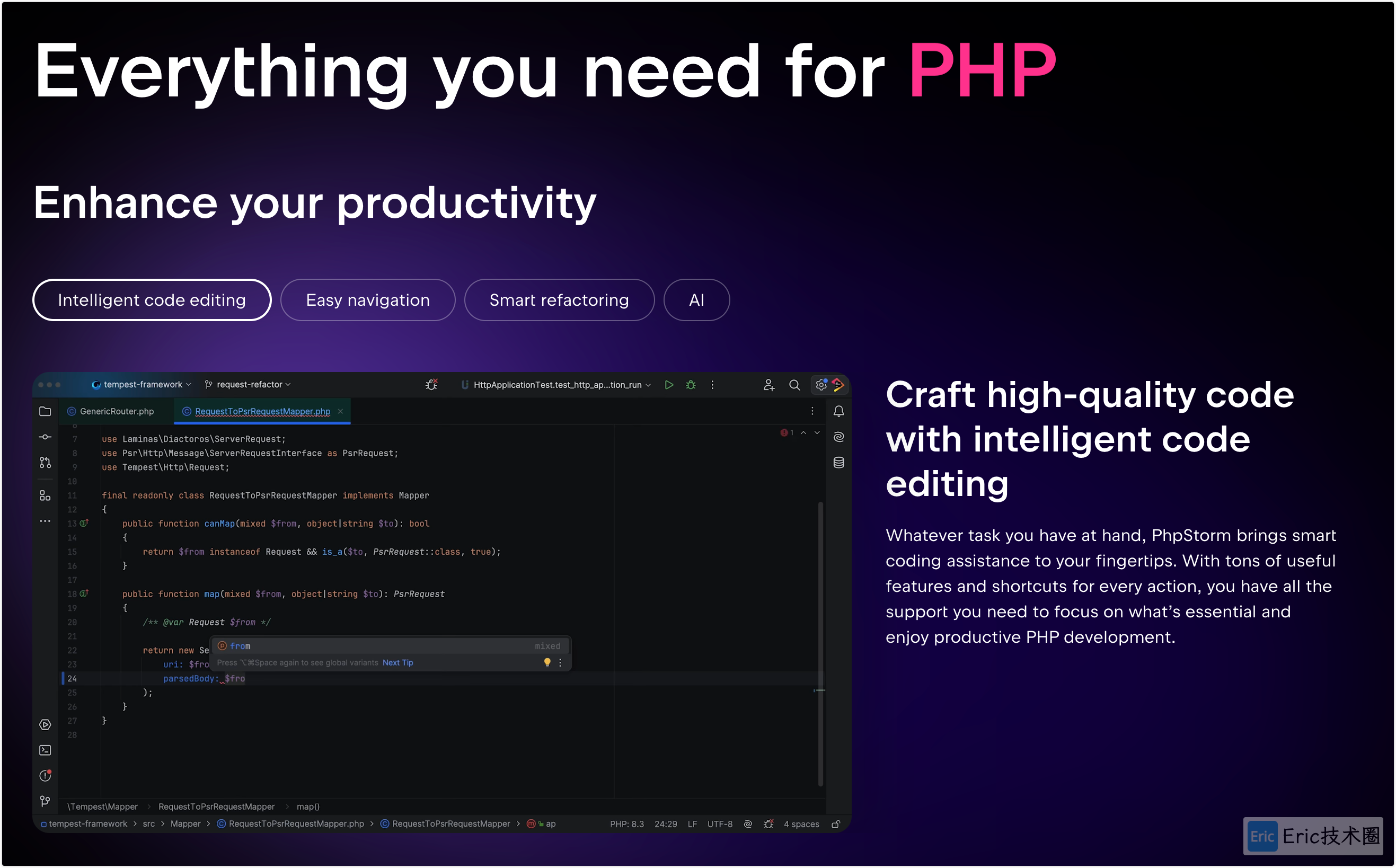Screen dimensions: 1396x868
Task: Select the Easy navigation pill
Action: (x=367, y=300)
